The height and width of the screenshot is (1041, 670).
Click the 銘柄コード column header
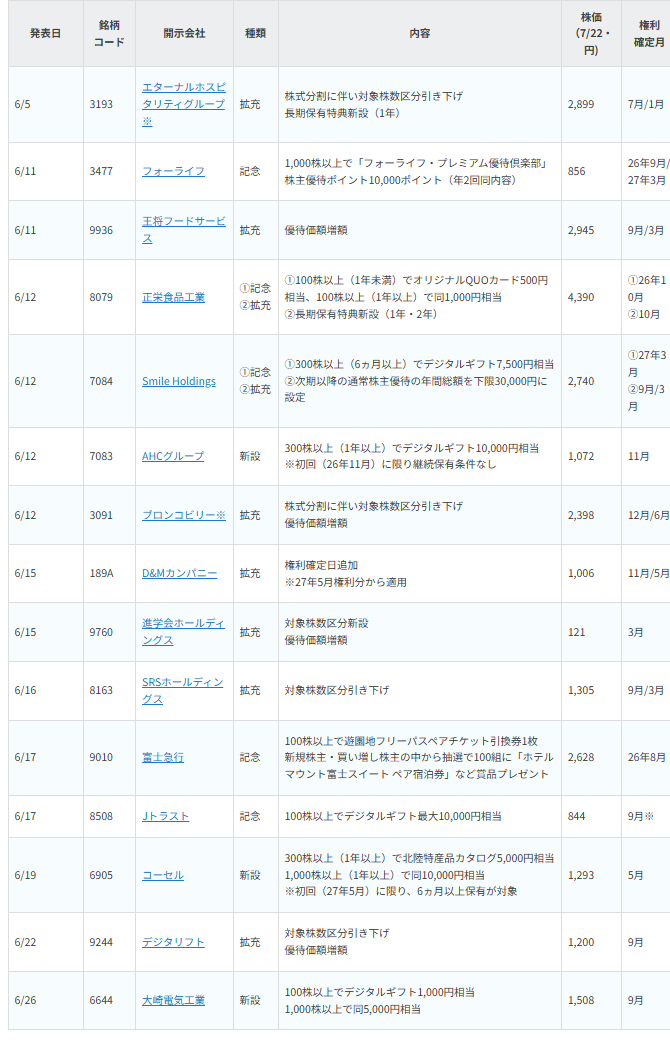click(x=109, y=33)
